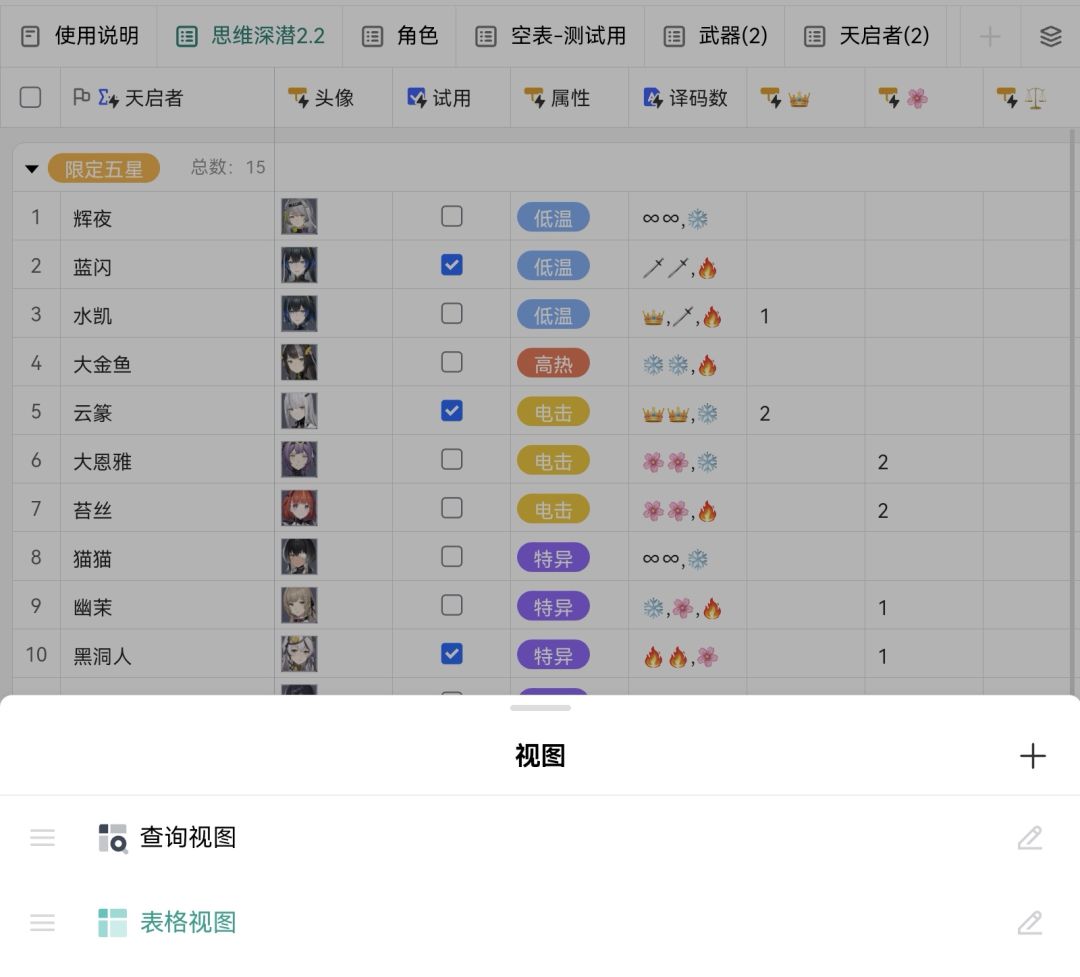Uncheck 试用 box for 蓝闪
This screenshot has width=1080, height=977.
click(452, 265)
